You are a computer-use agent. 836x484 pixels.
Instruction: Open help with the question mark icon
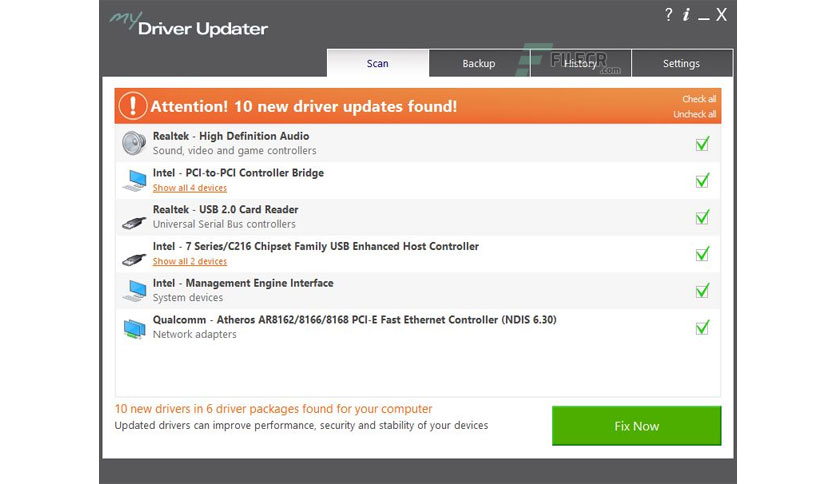pyautogui.click(x=669, y=15)
